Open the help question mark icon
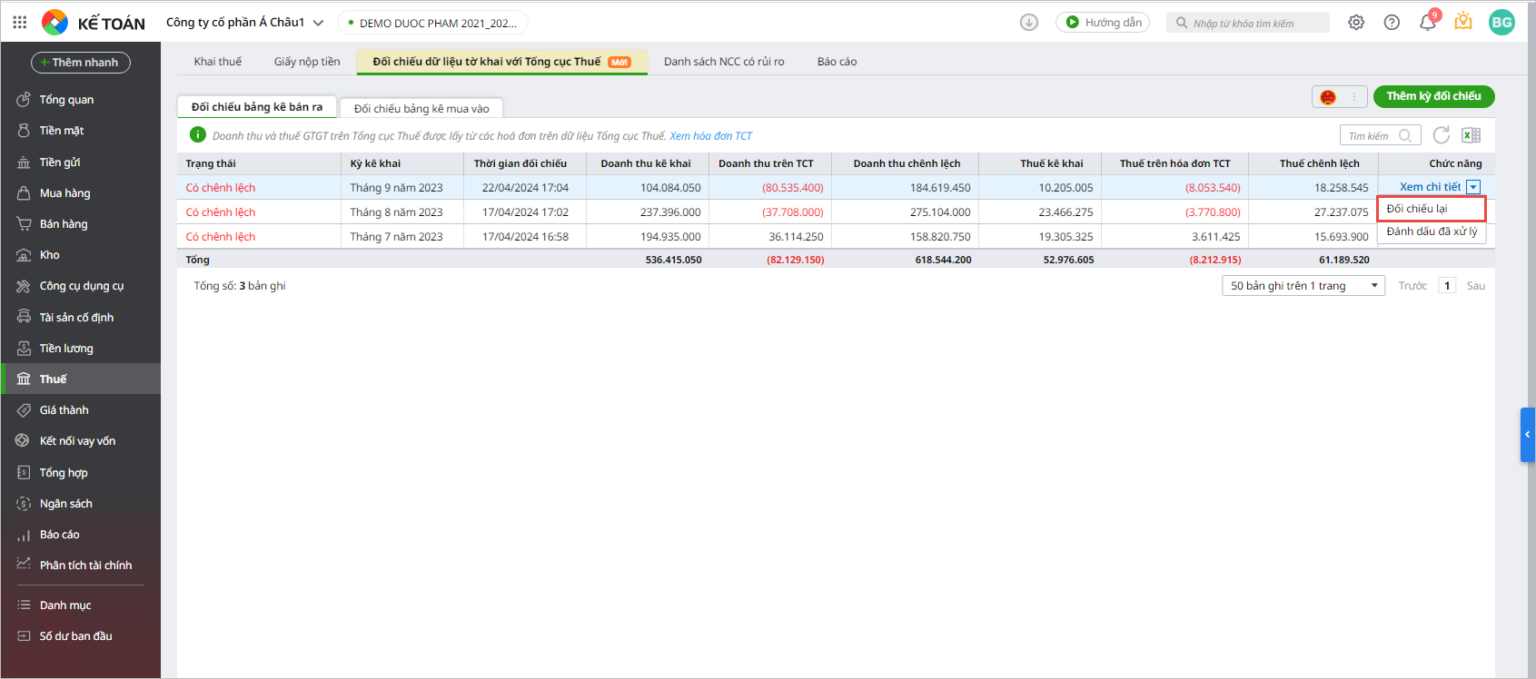This screenshot has width=1536, height=679. pyautogui.click(x=1391, y=22)
